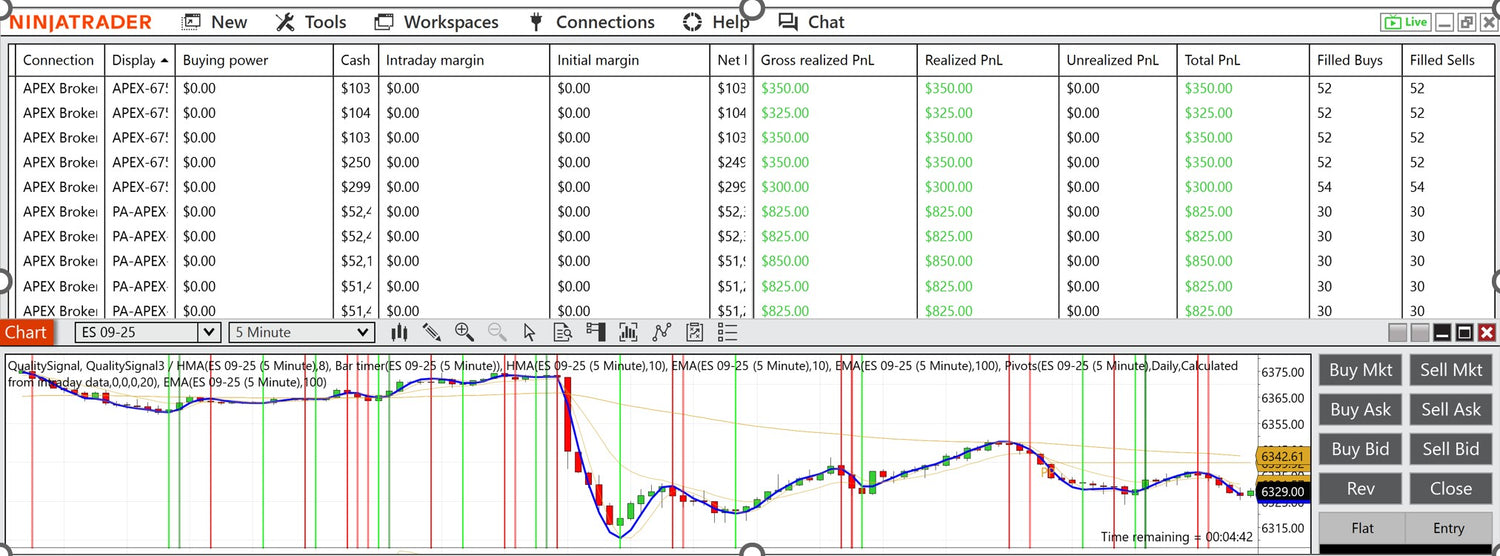Click the first grey square chart window button

pos(1397,332)
